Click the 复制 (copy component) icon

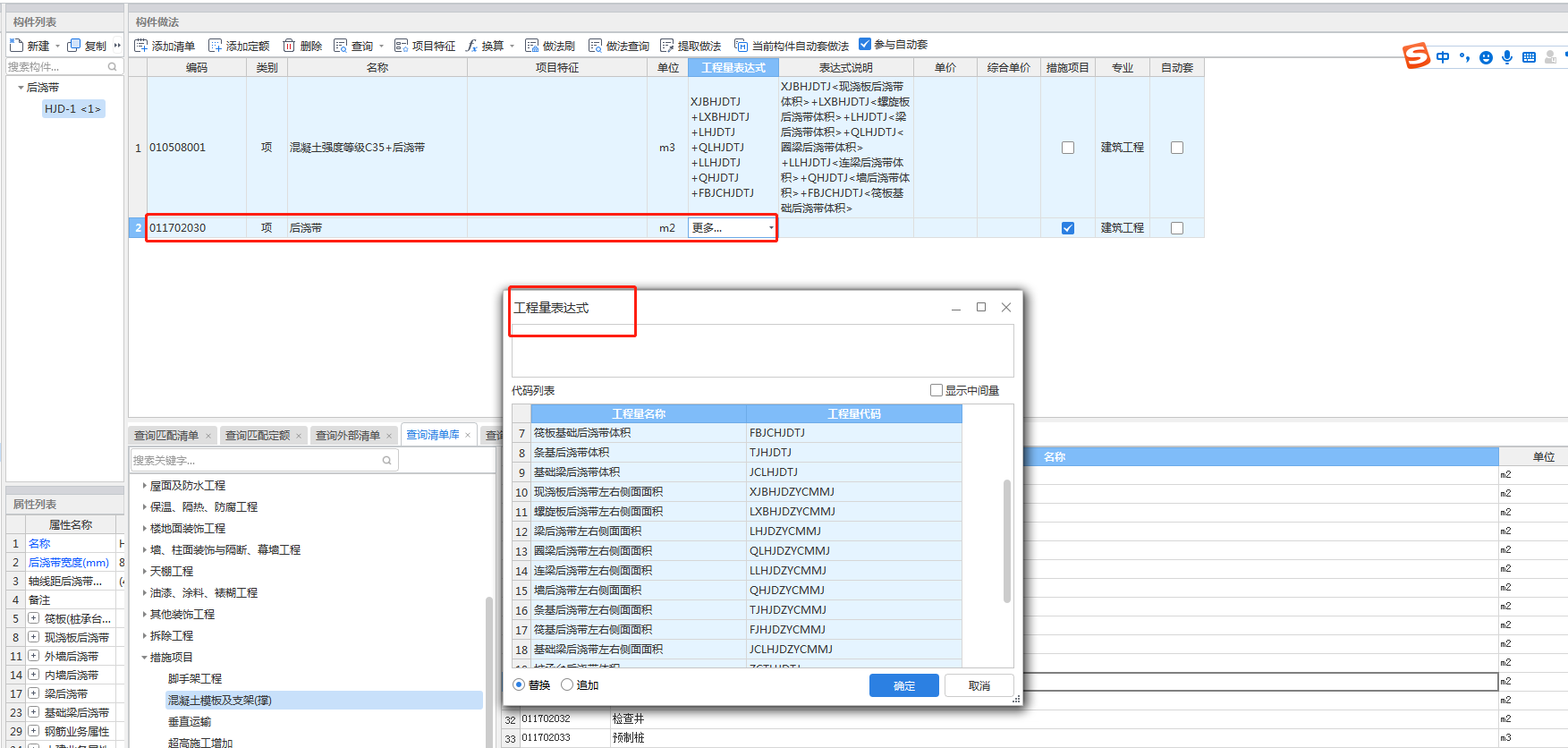click(x=74, y=45)
